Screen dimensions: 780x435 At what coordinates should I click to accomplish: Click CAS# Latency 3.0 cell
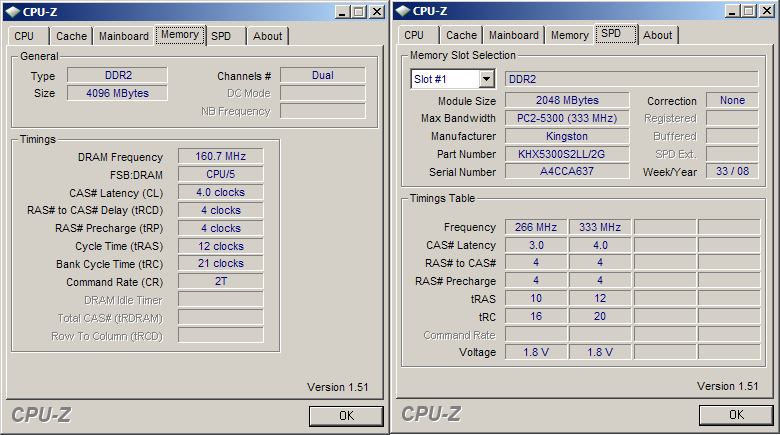(x=536, y=245)
